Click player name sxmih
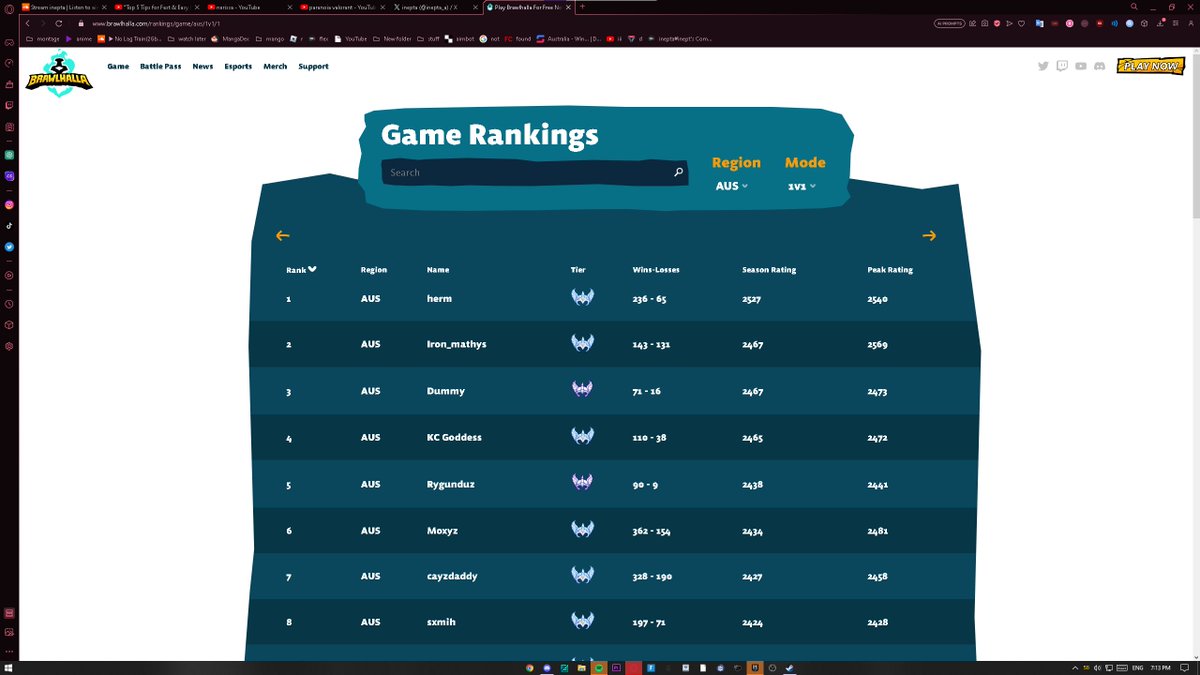 tap(441, 622)
